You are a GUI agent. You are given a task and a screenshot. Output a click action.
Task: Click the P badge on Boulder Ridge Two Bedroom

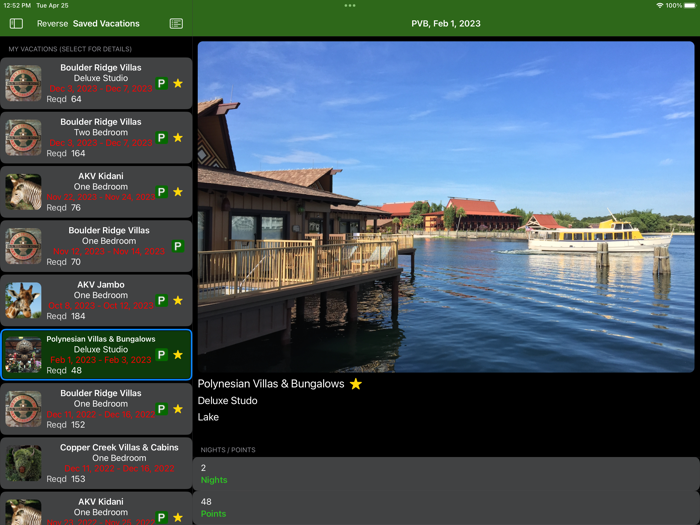tap(162, 138)
